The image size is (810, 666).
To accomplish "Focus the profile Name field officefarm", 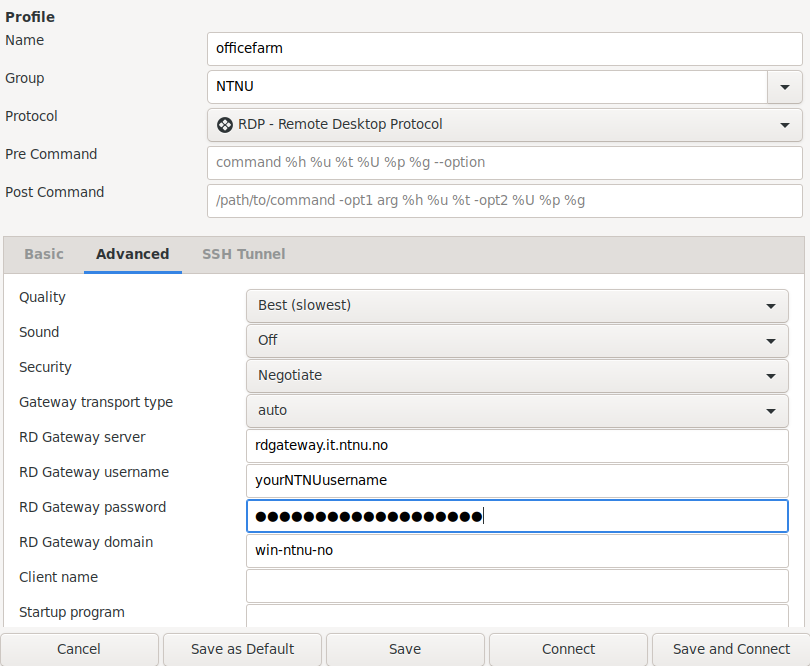I will (x=505, y=49).
